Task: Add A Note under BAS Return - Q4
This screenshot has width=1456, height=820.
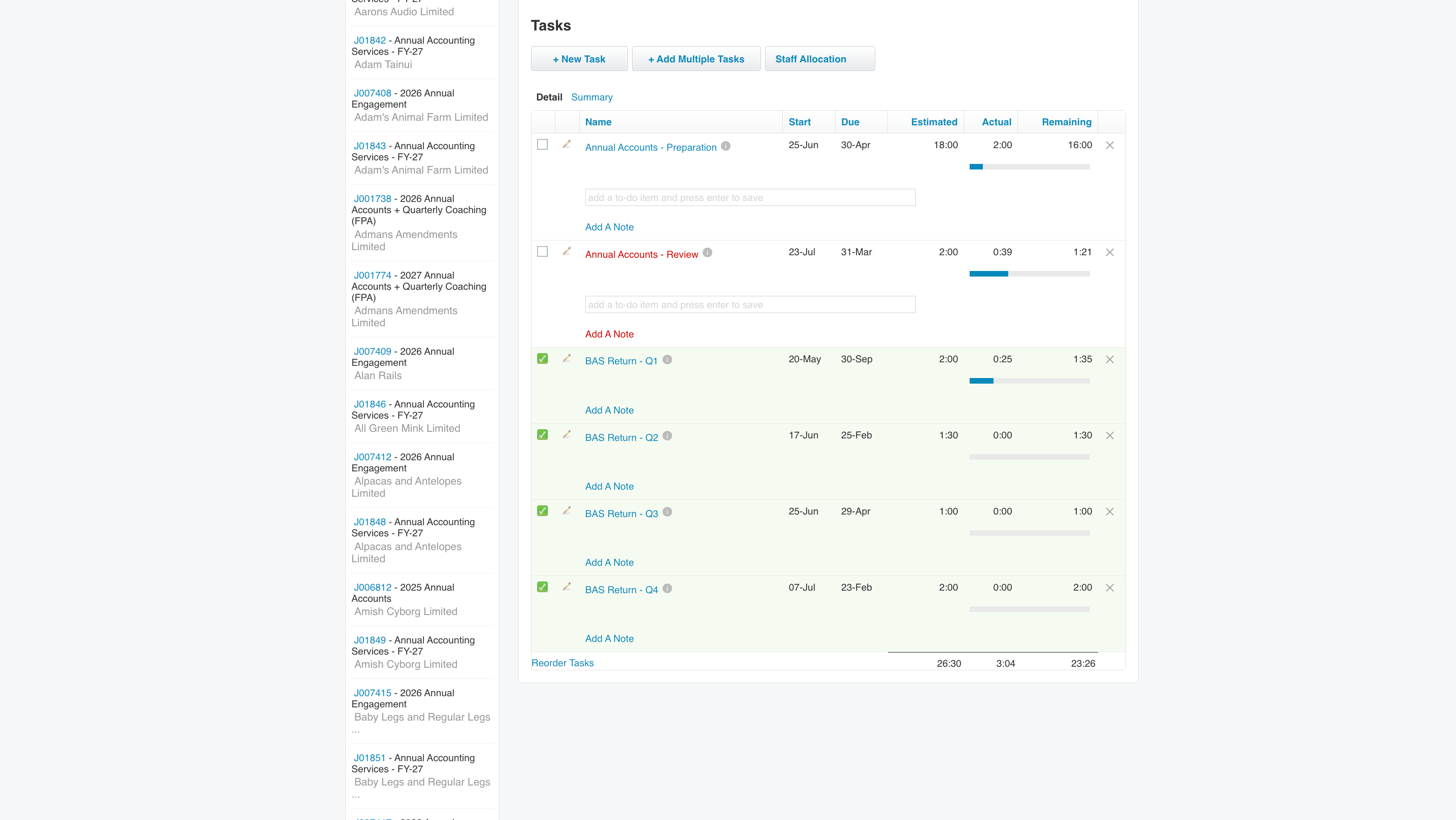Action: 609,638
